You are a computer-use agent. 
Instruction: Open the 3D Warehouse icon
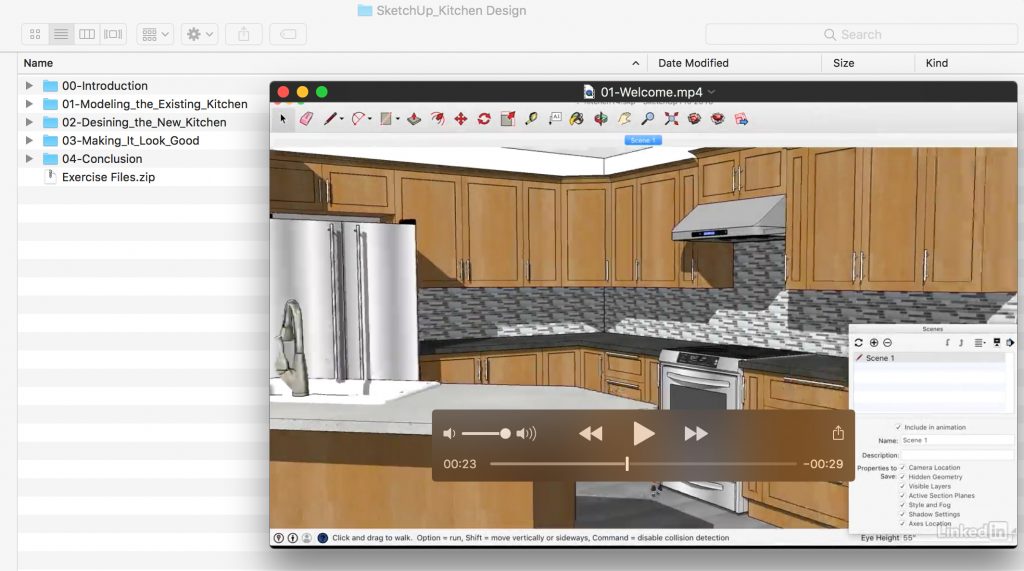[694, 119]
